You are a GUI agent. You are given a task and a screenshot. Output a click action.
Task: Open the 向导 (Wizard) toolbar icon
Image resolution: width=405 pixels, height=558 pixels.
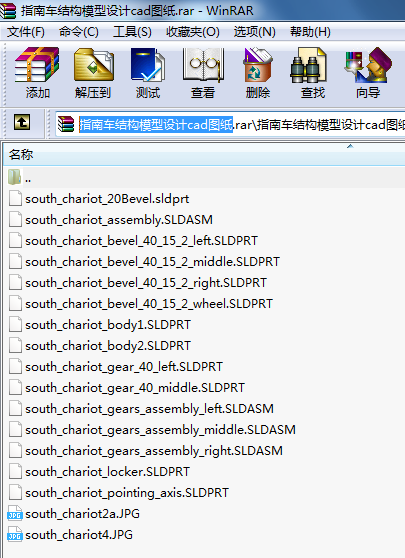368,65
